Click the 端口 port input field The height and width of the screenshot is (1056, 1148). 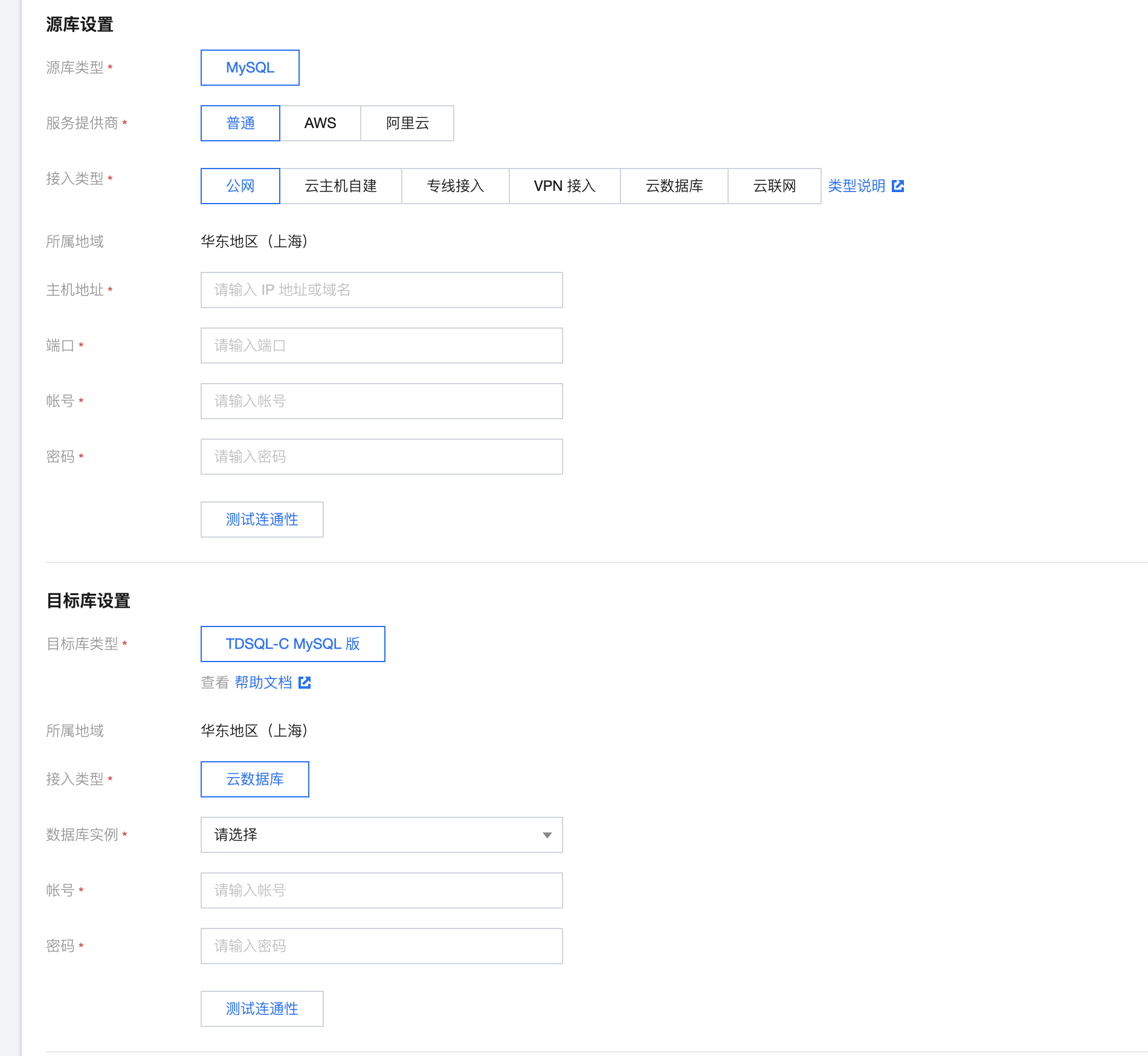pos(382,346)
